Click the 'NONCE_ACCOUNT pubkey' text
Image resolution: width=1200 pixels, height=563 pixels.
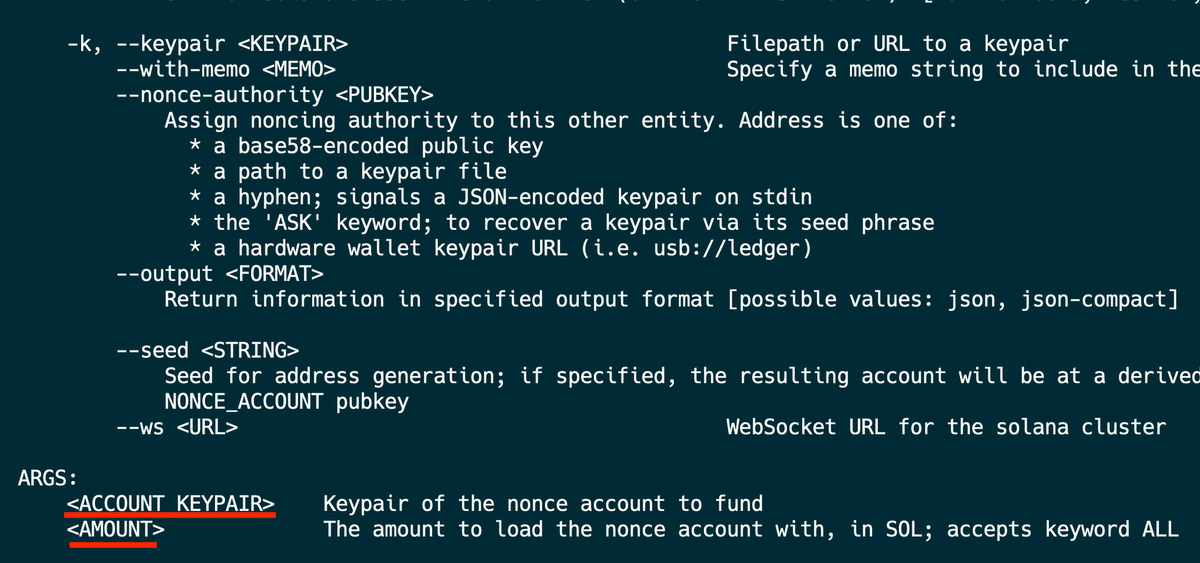tap(287, 402)
